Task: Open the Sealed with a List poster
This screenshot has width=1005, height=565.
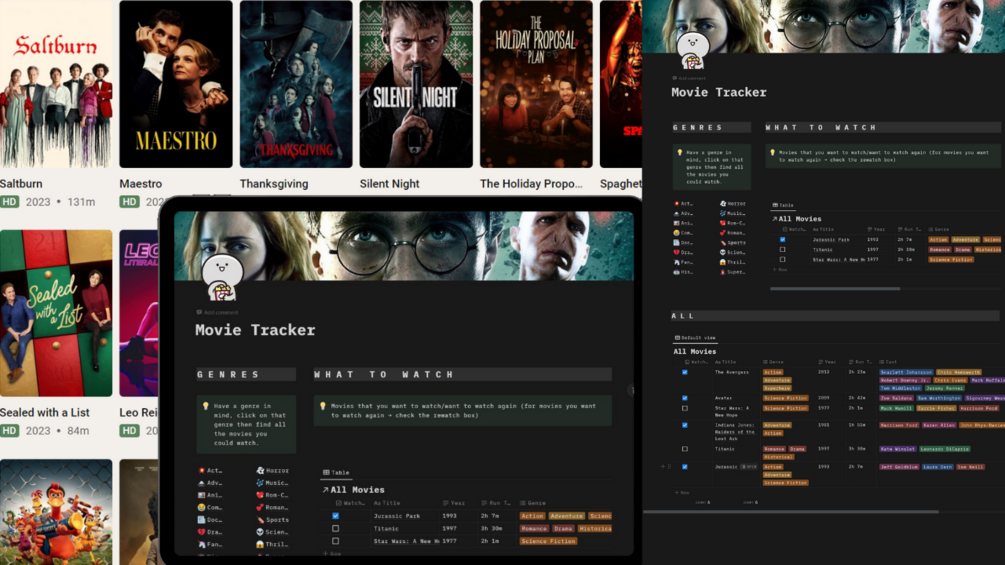Action: pyautogui.click(x=56, y=313)
